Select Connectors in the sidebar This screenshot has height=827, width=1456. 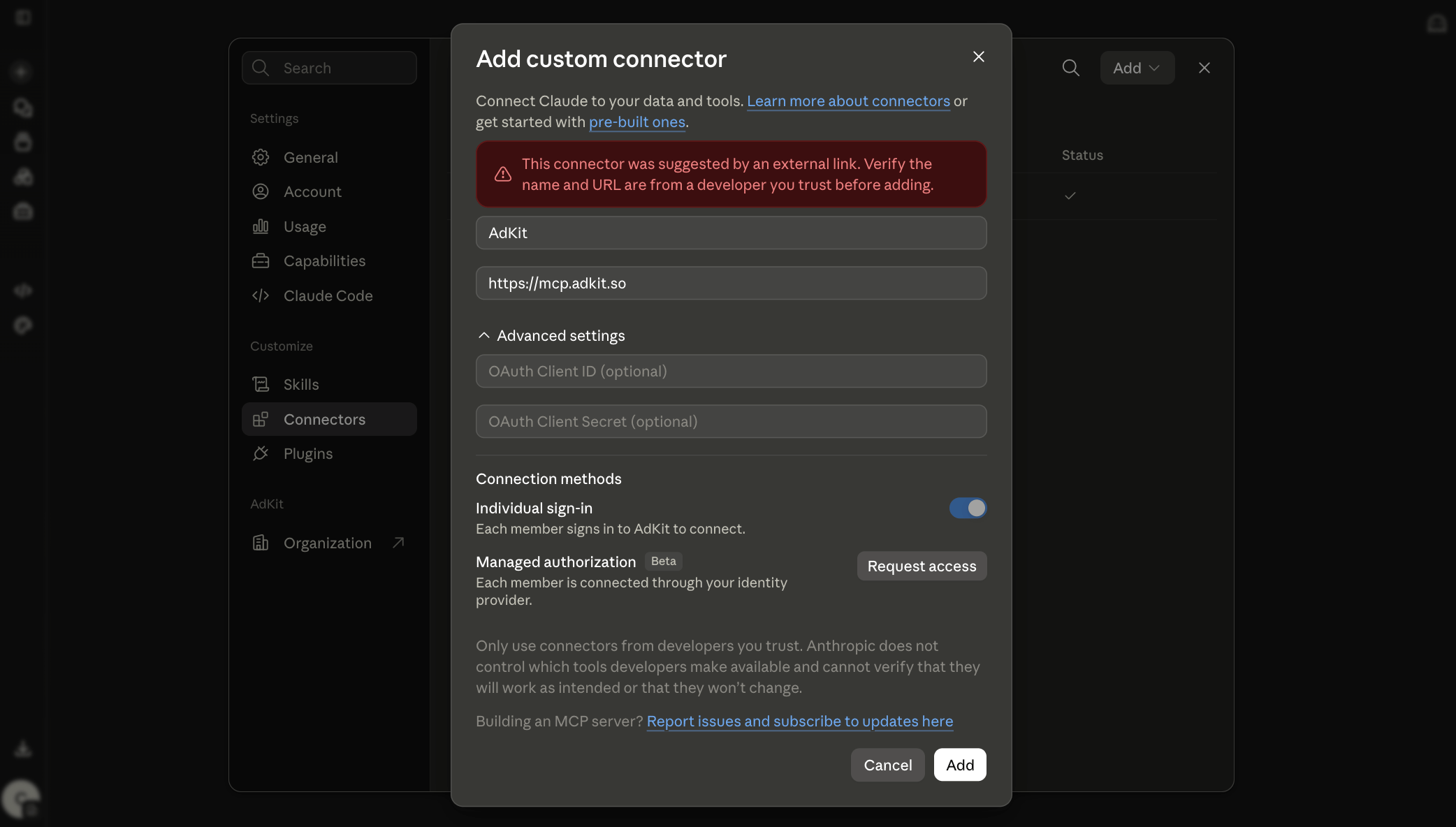[x=329, y=419]
